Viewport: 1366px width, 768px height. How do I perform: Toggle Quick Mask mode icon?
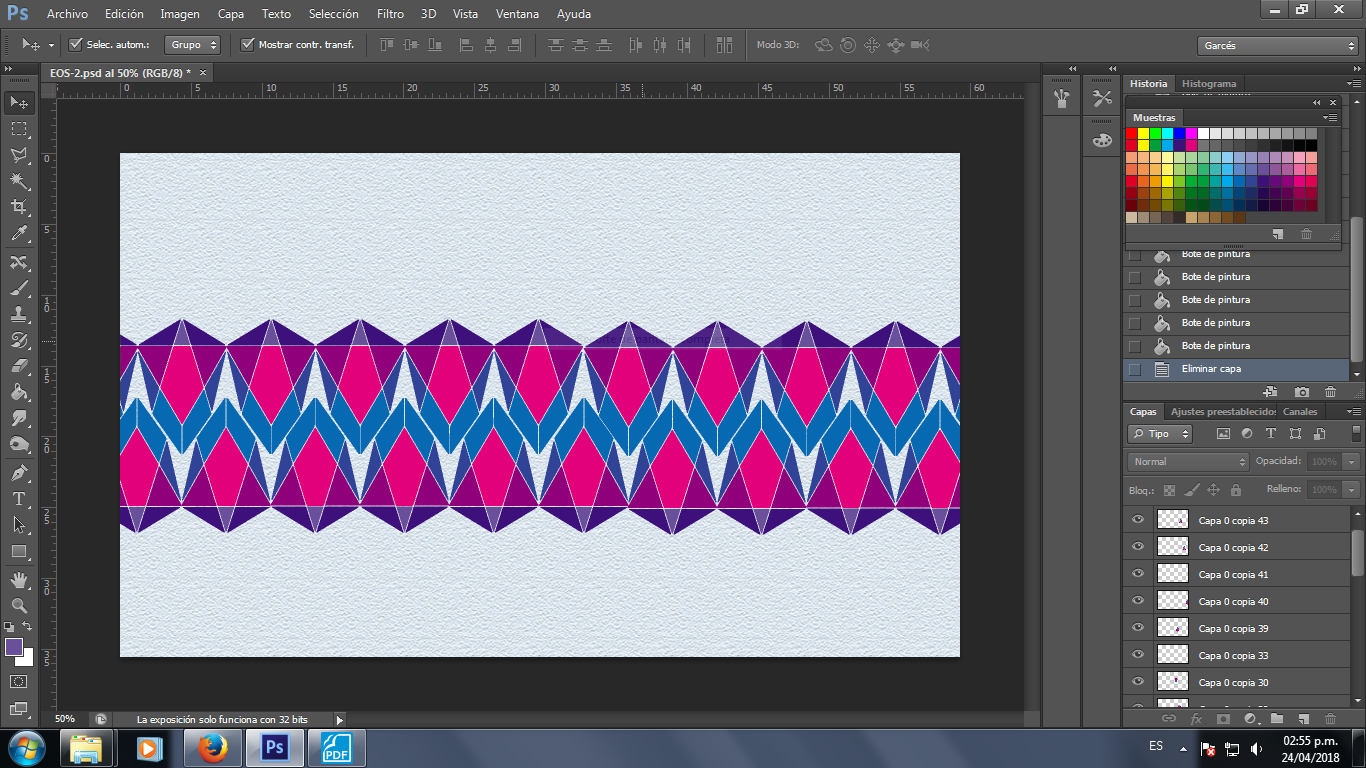coord(19,681)
